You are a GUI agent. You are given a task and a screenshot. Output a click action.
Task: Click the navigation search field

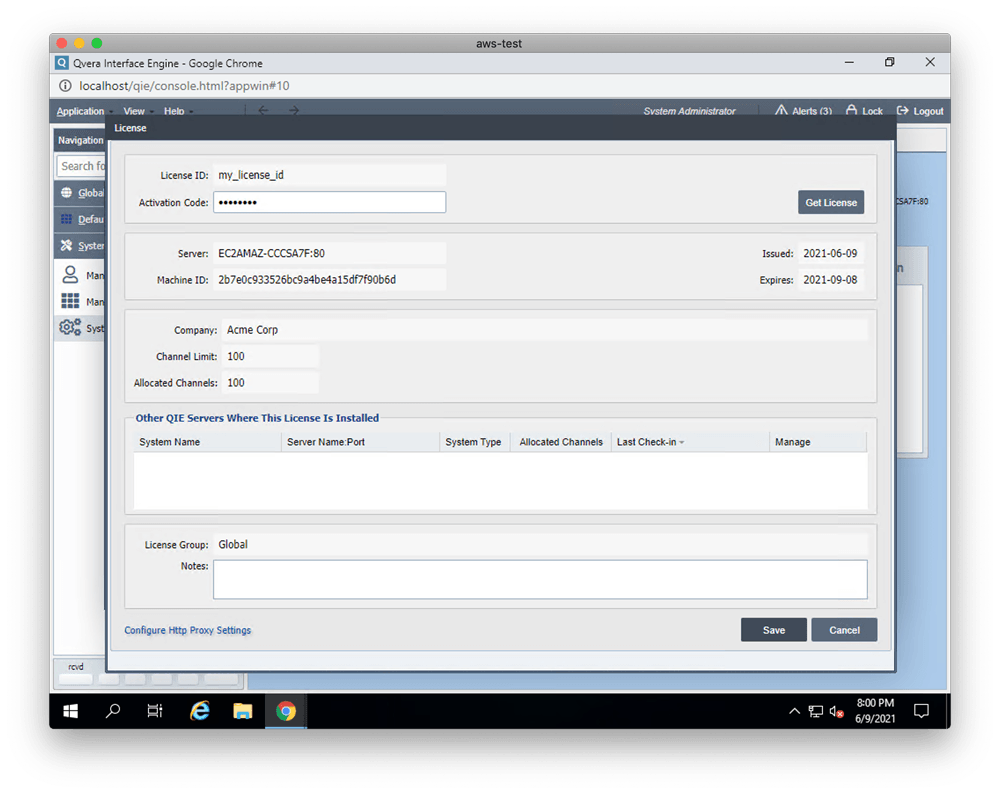tap(82, 166)
